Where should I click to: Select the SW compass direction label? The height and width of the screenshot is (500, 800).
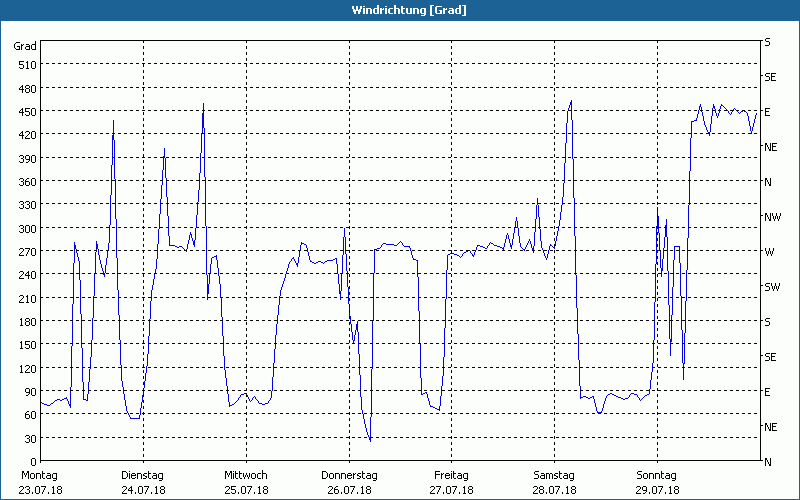771,287
